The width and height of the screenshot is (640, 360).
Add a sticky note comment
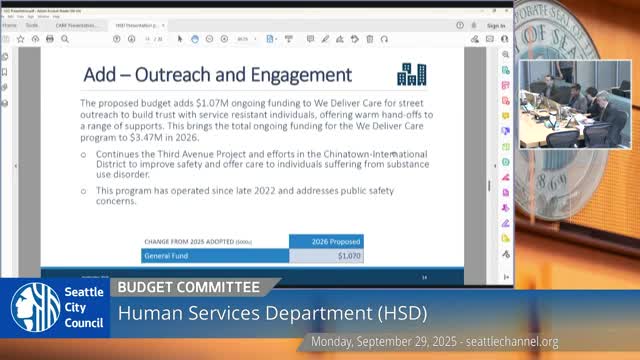coord(310,39)
